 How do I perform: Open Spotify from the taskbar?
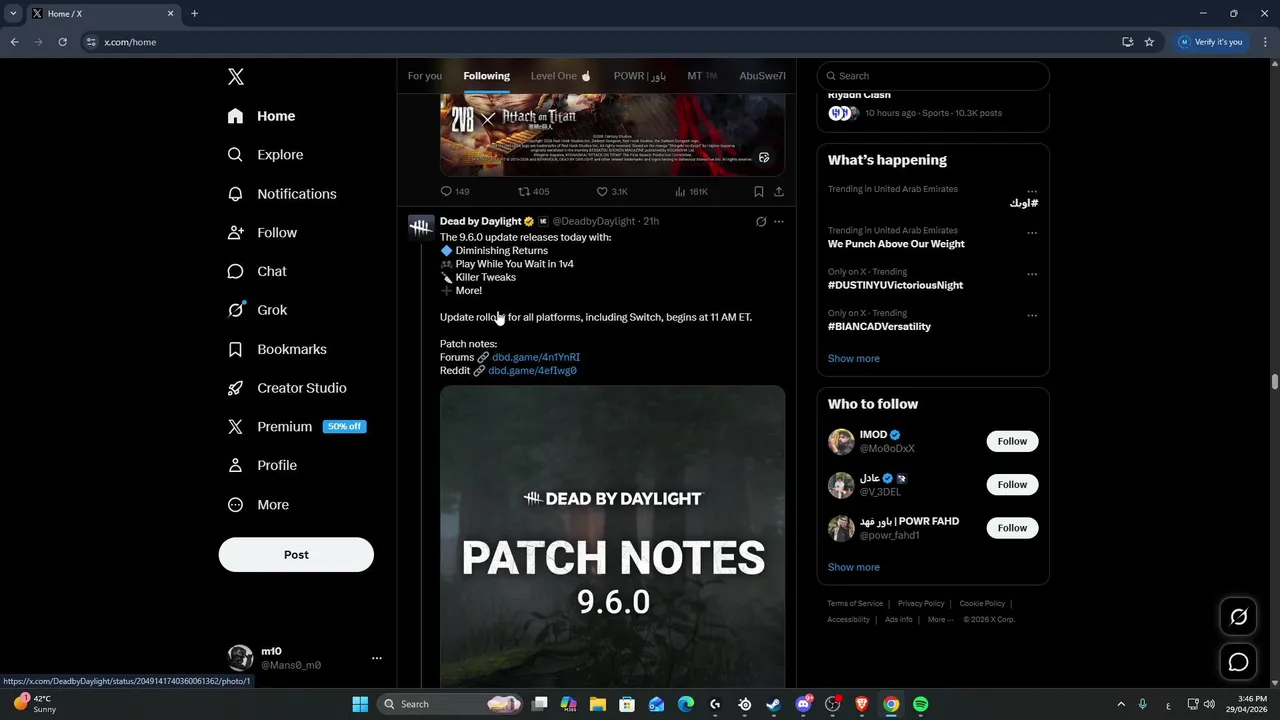point(921,704)
